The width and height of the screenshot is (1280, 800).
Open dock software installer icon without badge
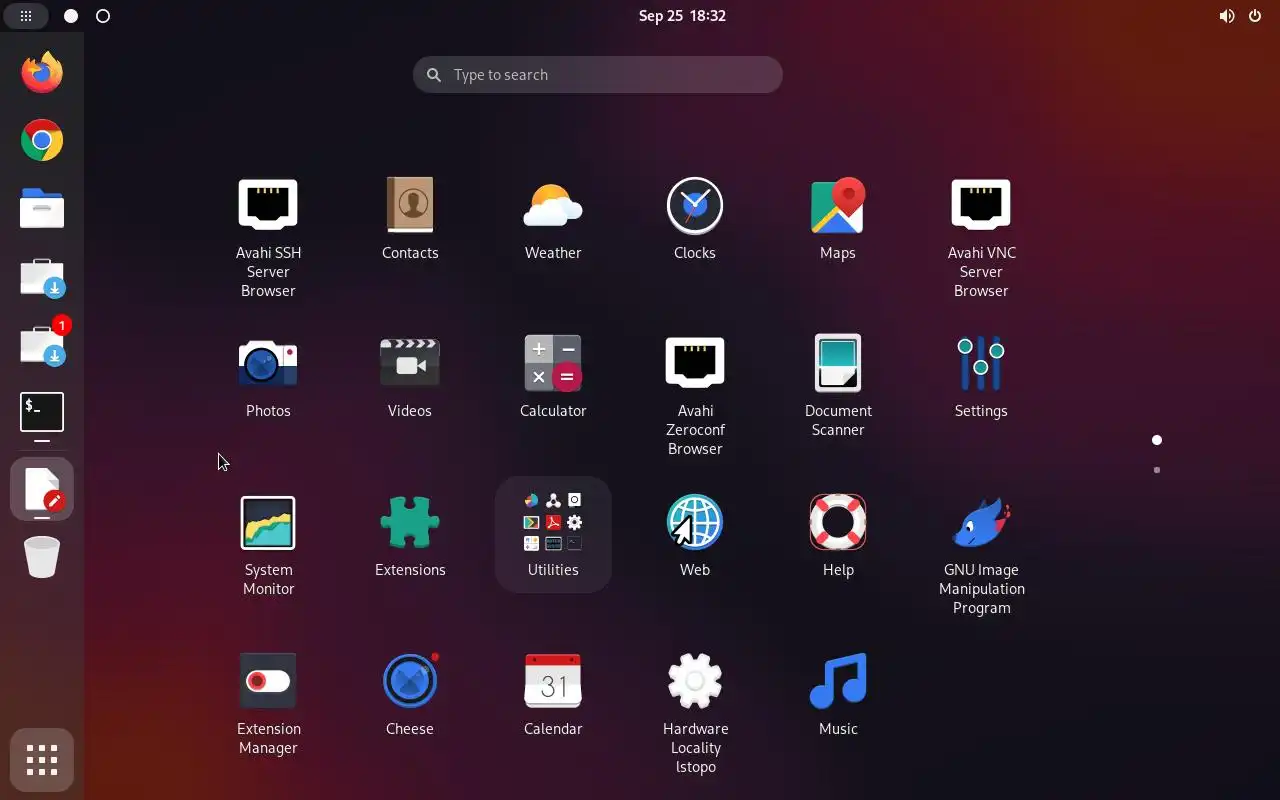pos(42,277)
